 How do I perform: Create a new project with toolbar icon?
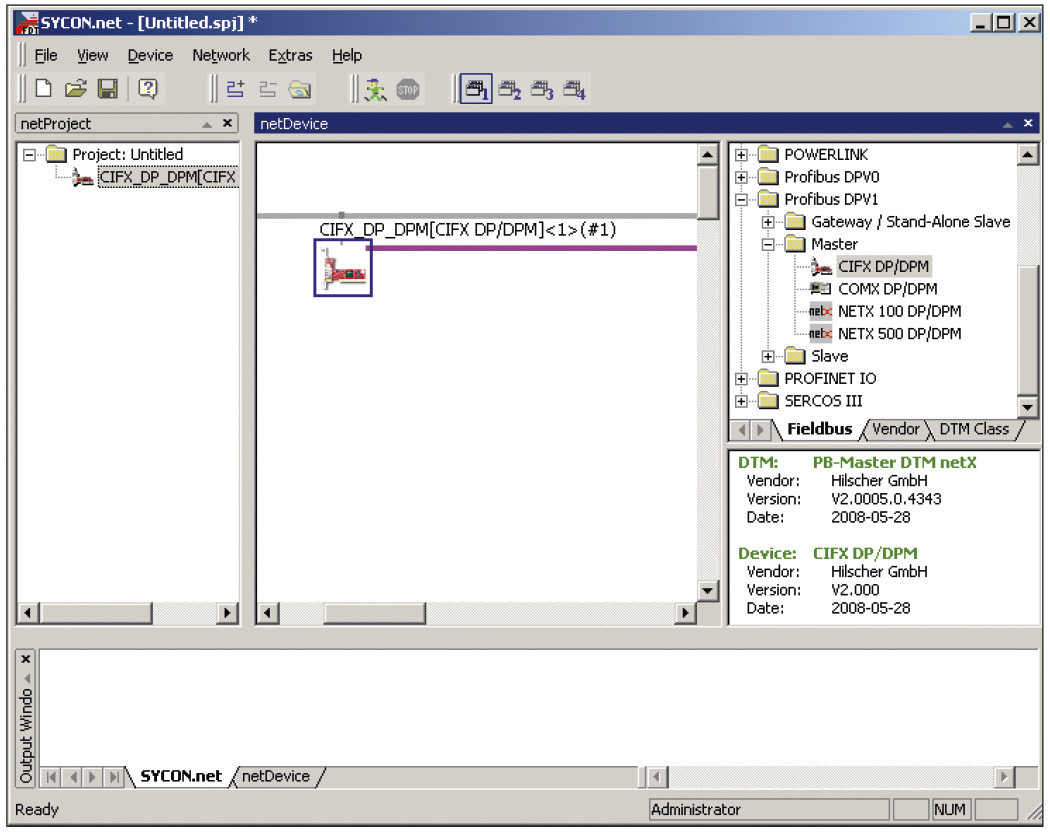tap(44, 89)
